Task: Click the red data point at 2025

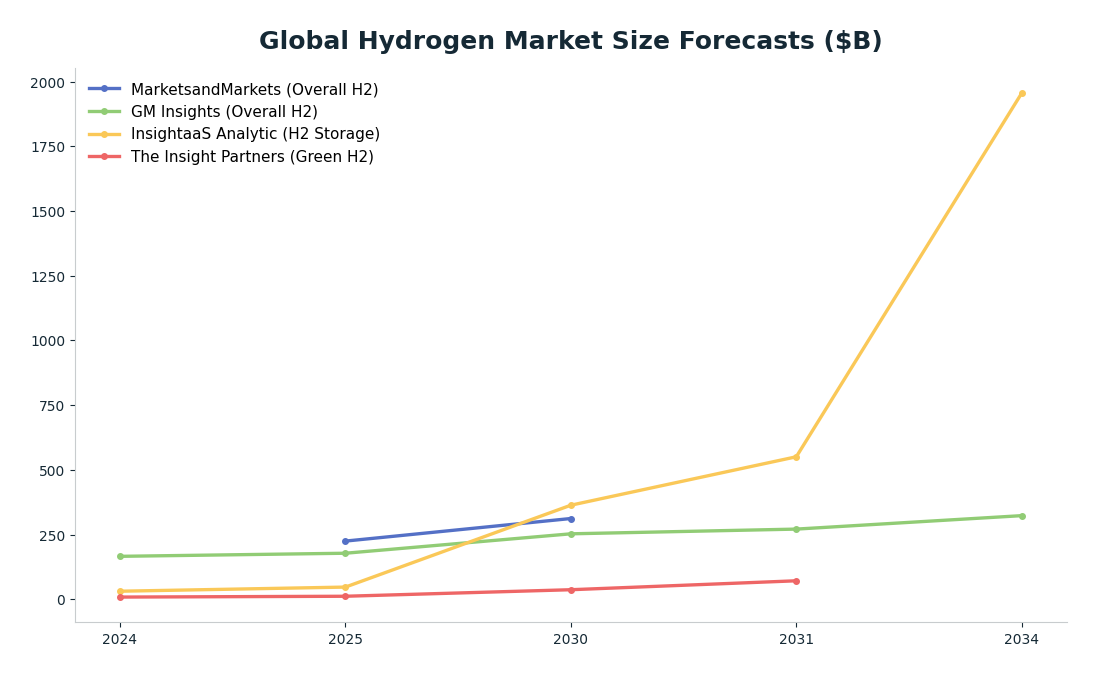Action: (345, 596)
